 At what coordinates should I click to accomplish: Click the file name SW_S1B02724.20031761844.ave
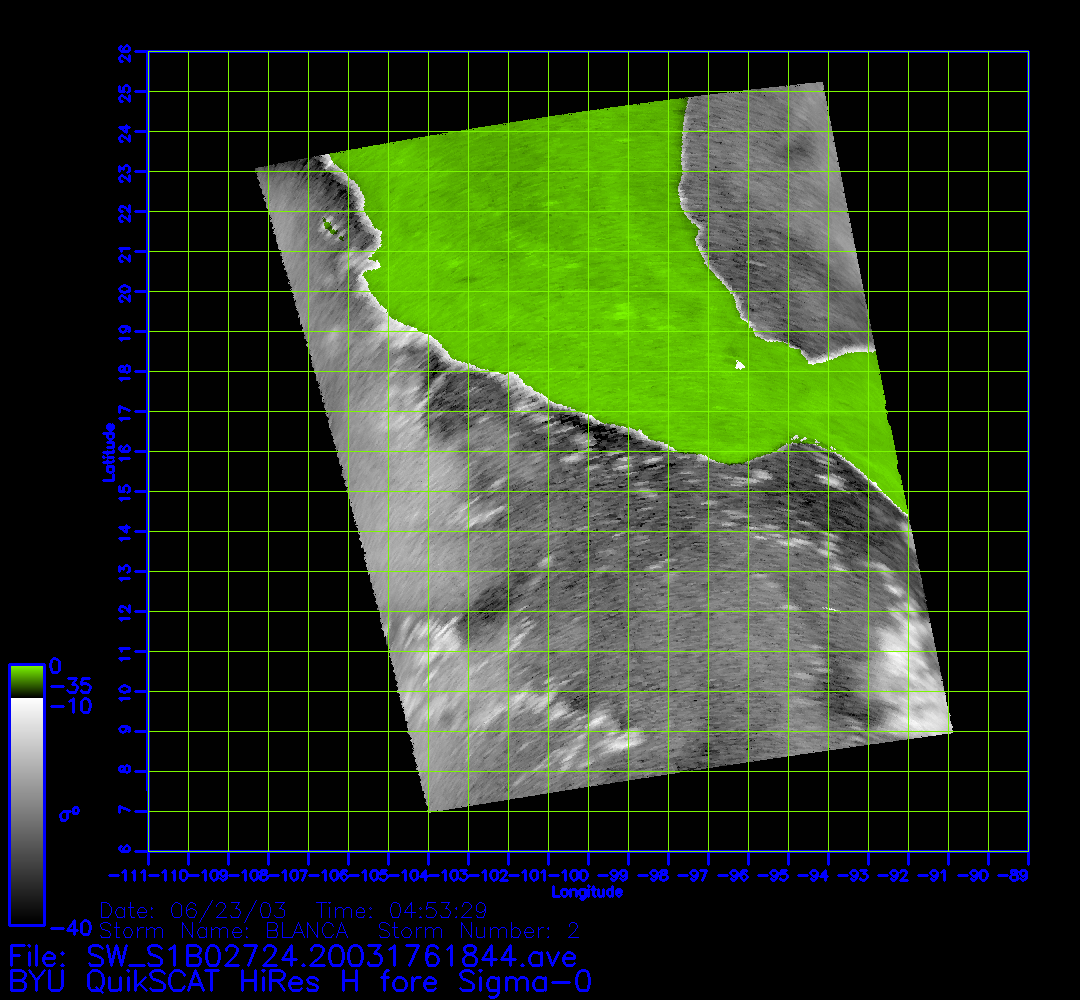point(331,957)
